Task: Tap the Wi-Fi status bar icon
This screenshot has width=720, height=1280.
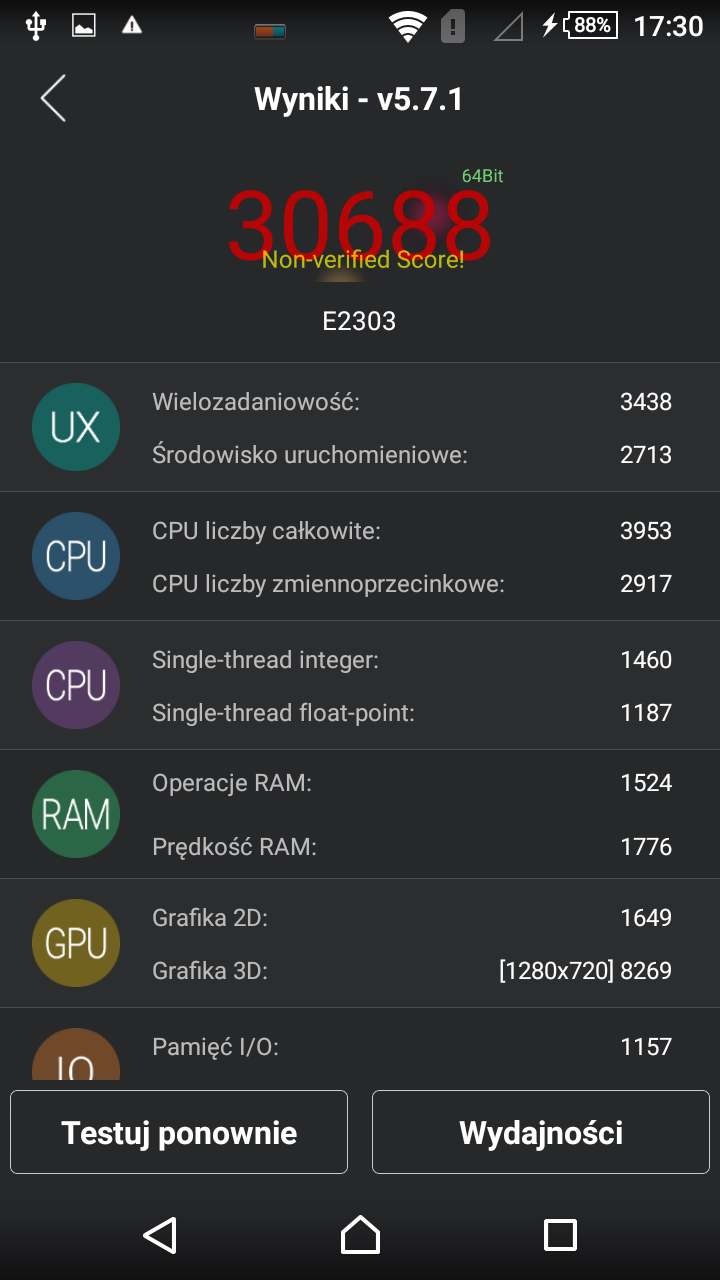Action: coord(407,26)
